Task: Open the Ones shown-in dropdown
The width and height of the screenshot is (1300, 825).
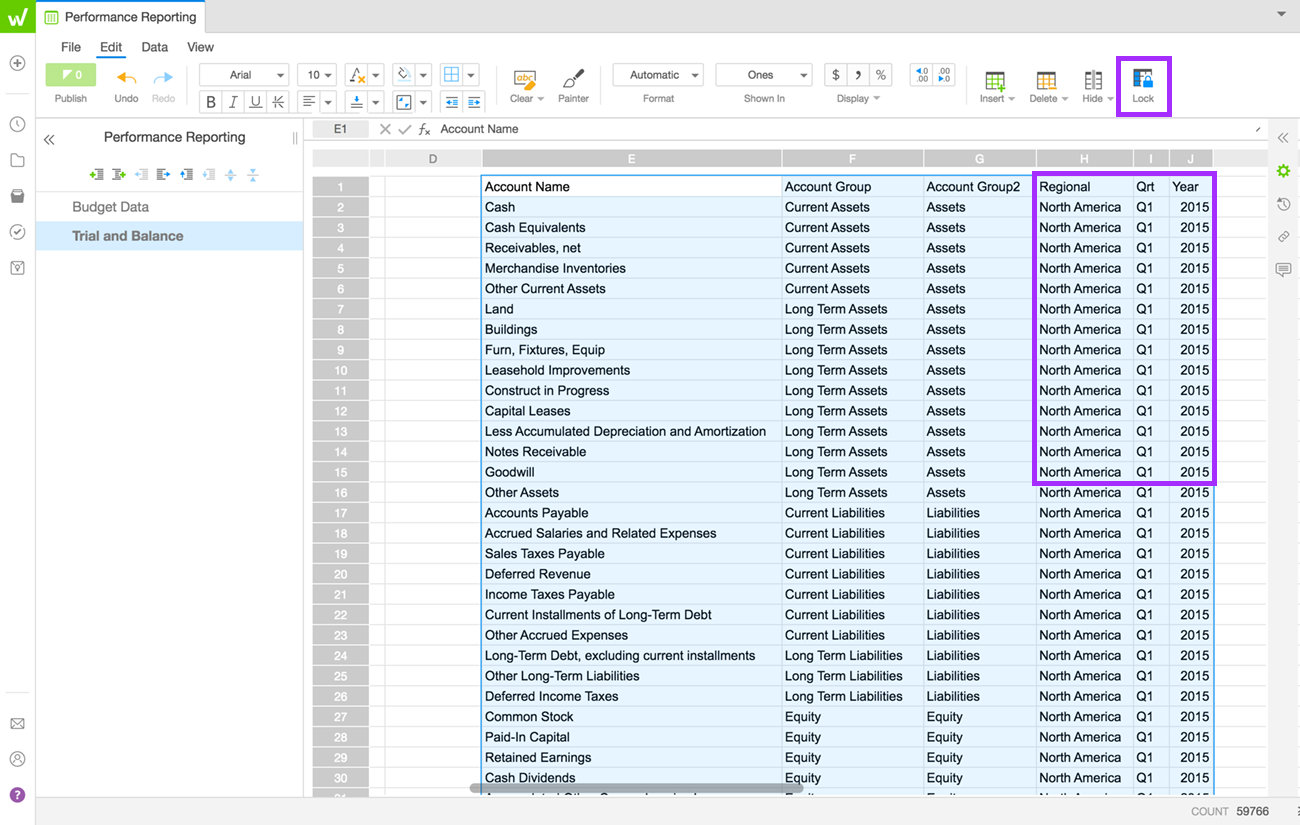Action: [763, 75]
